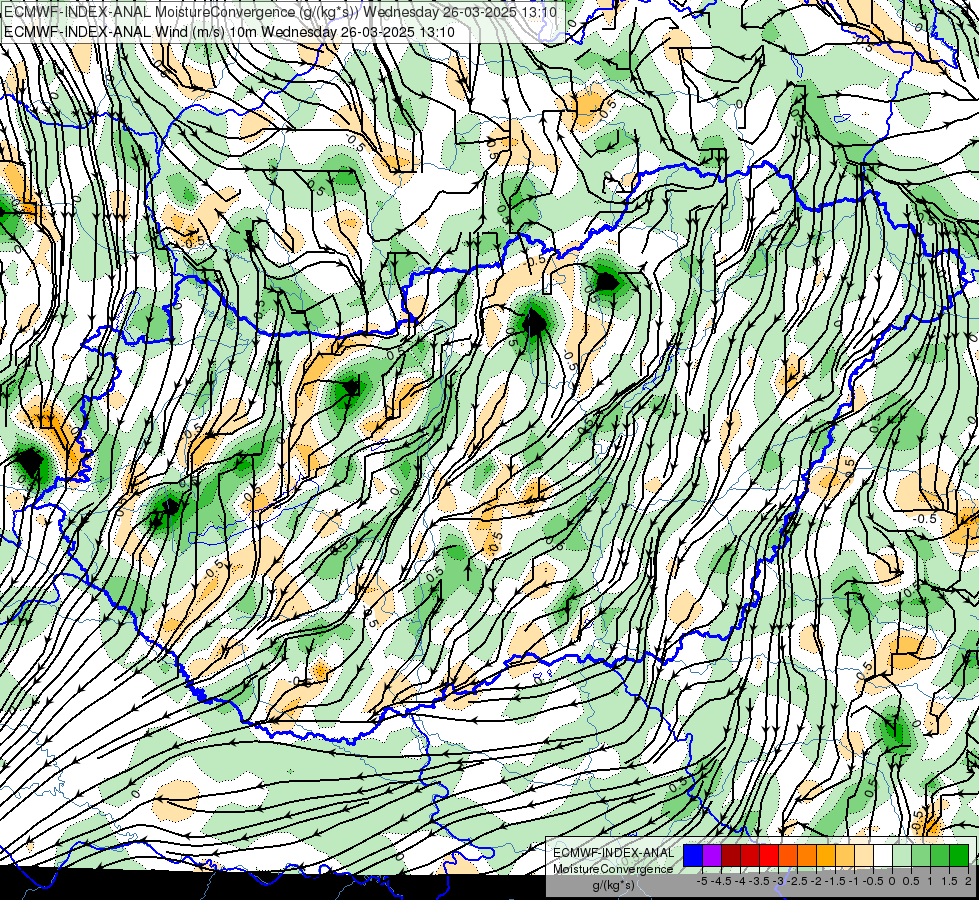Click the 1.5 value on the legend scale

point(949,881)
